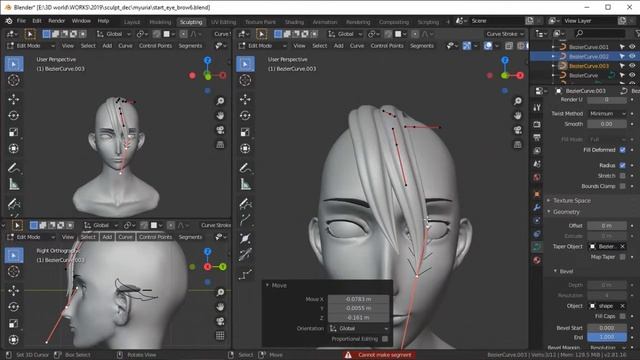The width and height of the screenshot is (640, 360).
Task: Toggle selectability arrow for BezierCurve.002
Action: [x=622, y=56]
